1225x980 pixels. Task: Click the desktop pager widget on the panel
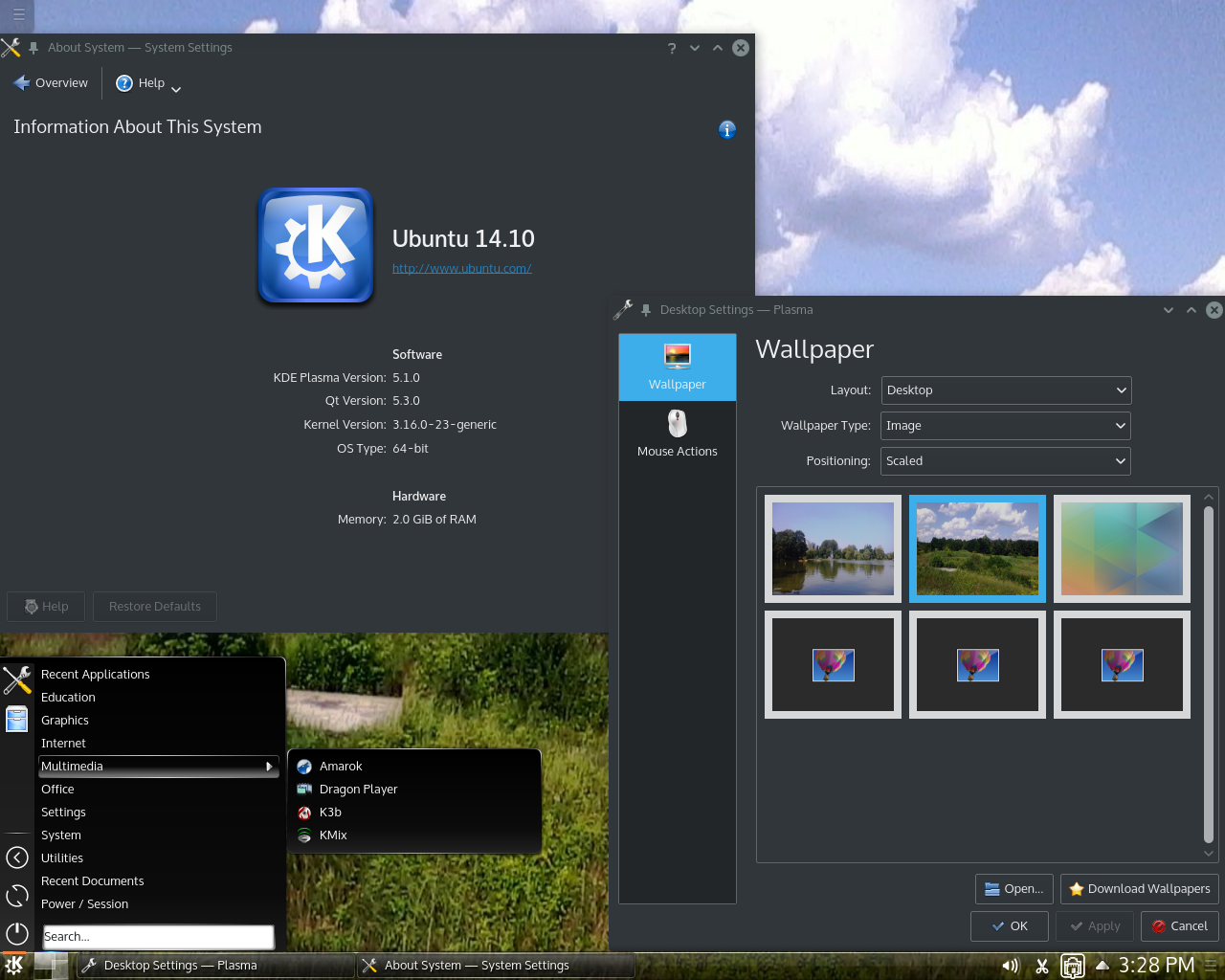tap(51, 966)
